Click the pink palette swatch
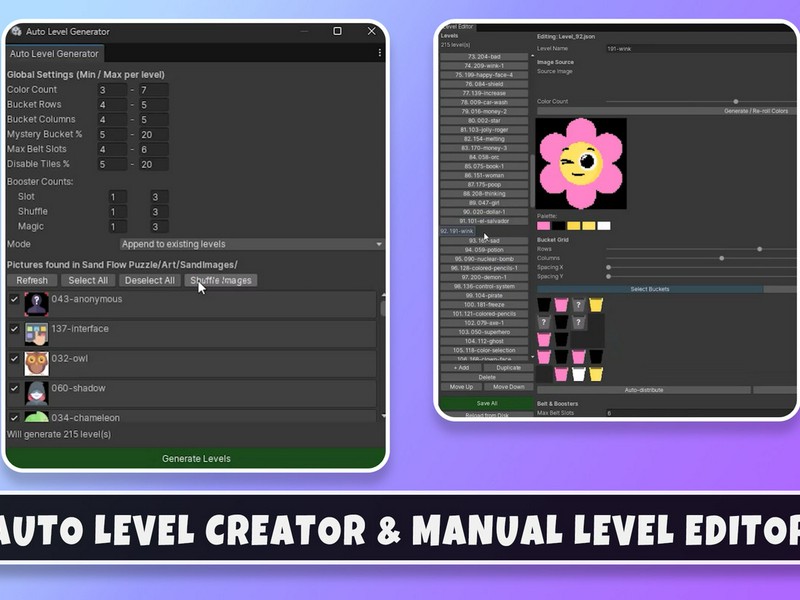This screenshot has height=600, width=800. point(543,226)
